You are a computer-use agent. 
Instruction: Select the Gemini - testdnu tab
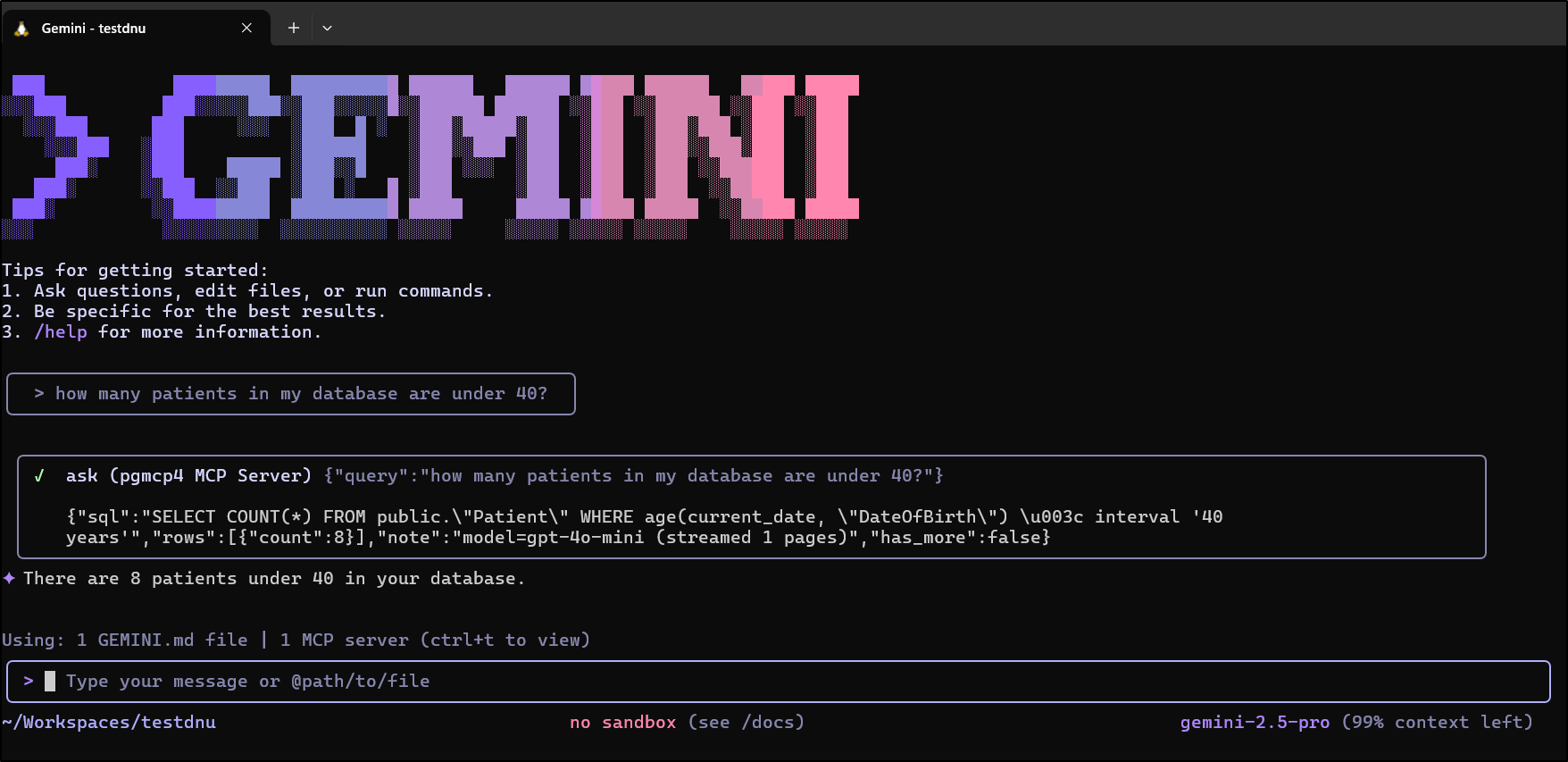(x=136, y=28)
